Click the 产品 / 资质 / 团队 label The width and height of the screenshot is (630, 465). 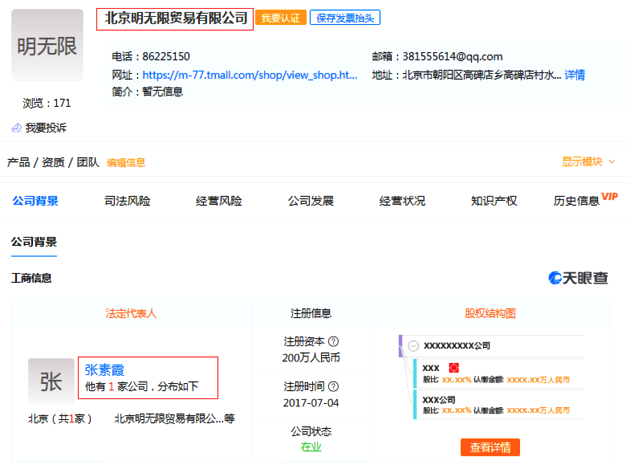point(53,162)
